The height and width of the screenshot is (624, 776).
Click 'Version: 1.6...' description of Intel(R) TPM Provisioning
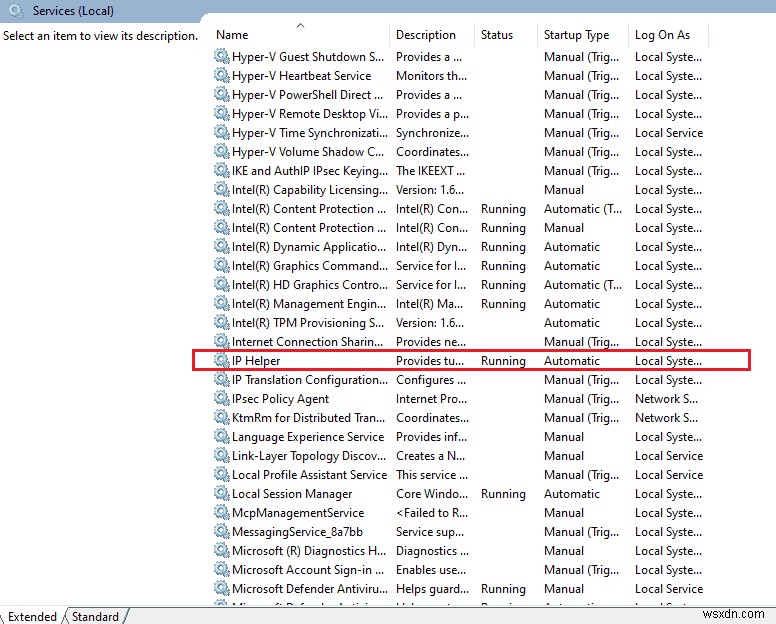pos(430,323)
